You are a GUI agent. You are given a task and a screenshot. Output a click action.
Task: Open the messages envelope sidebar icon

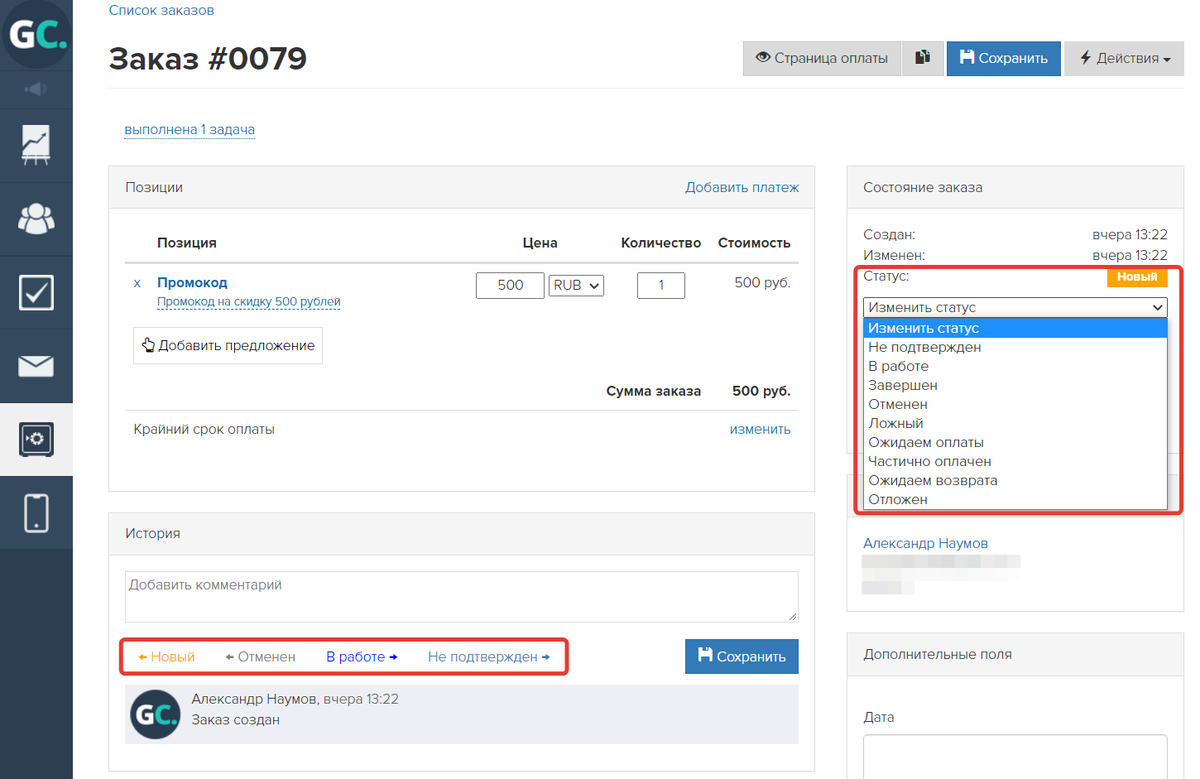(36, 366)
